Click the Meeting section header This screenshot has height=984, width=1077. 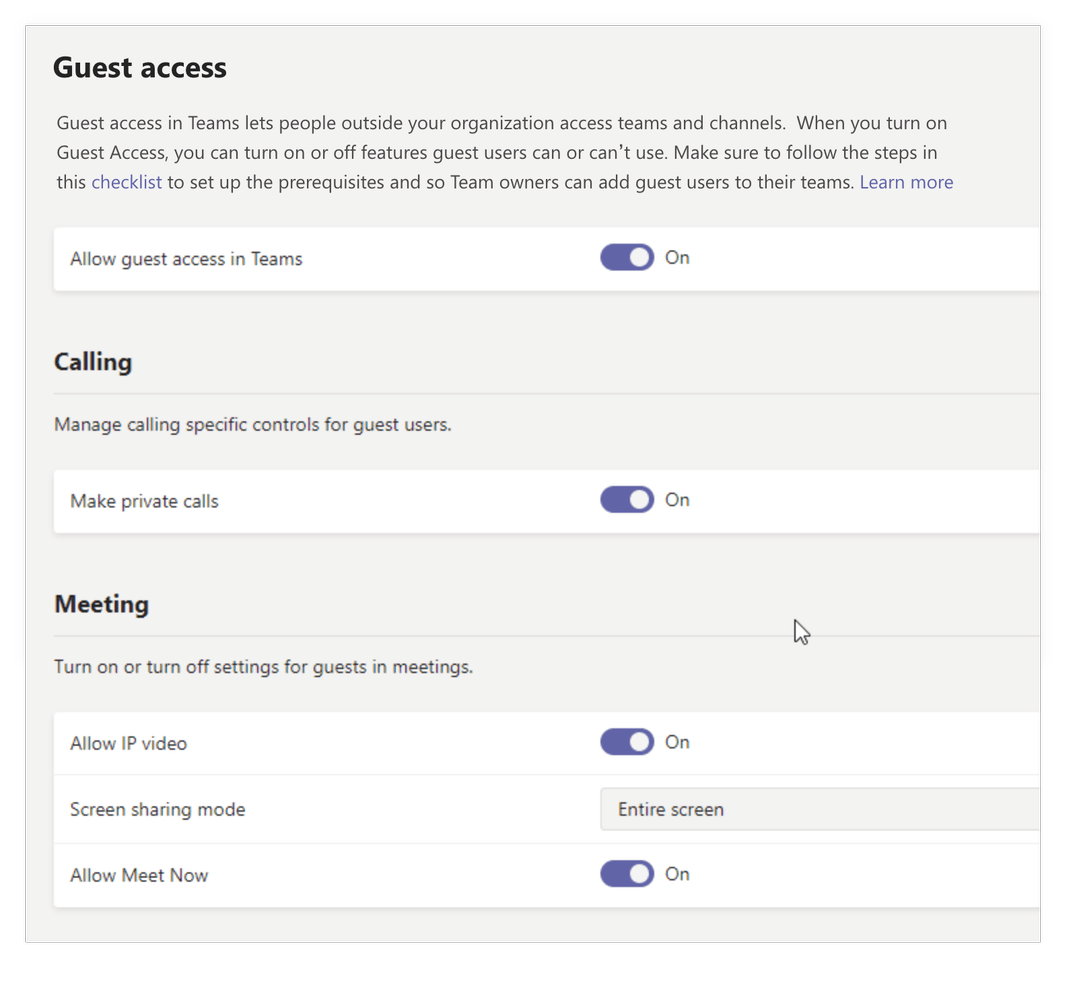[101, 604]
